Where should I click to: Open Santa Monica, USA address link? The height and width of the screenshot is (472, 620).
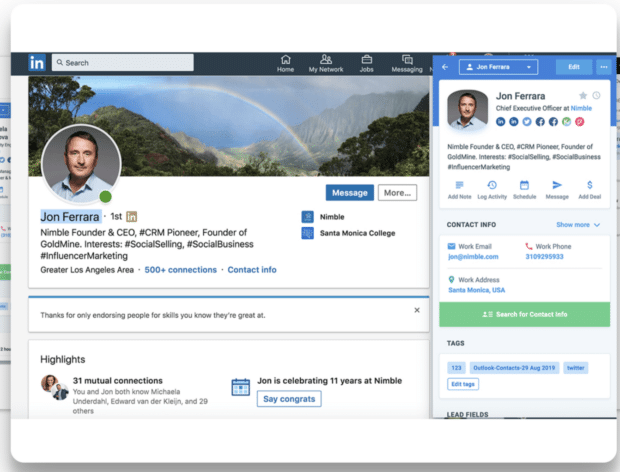[476, 290]
